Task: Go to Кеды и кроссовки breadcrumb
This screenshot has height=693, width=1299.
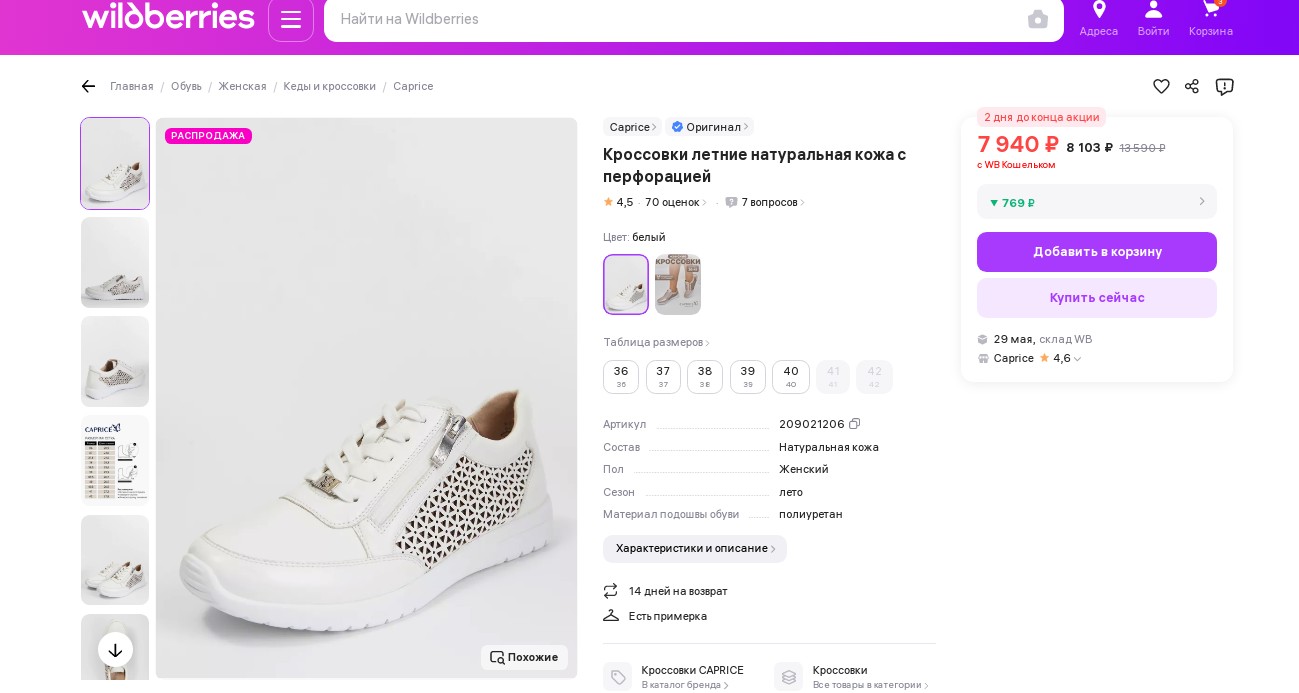Action: point(329,87)
